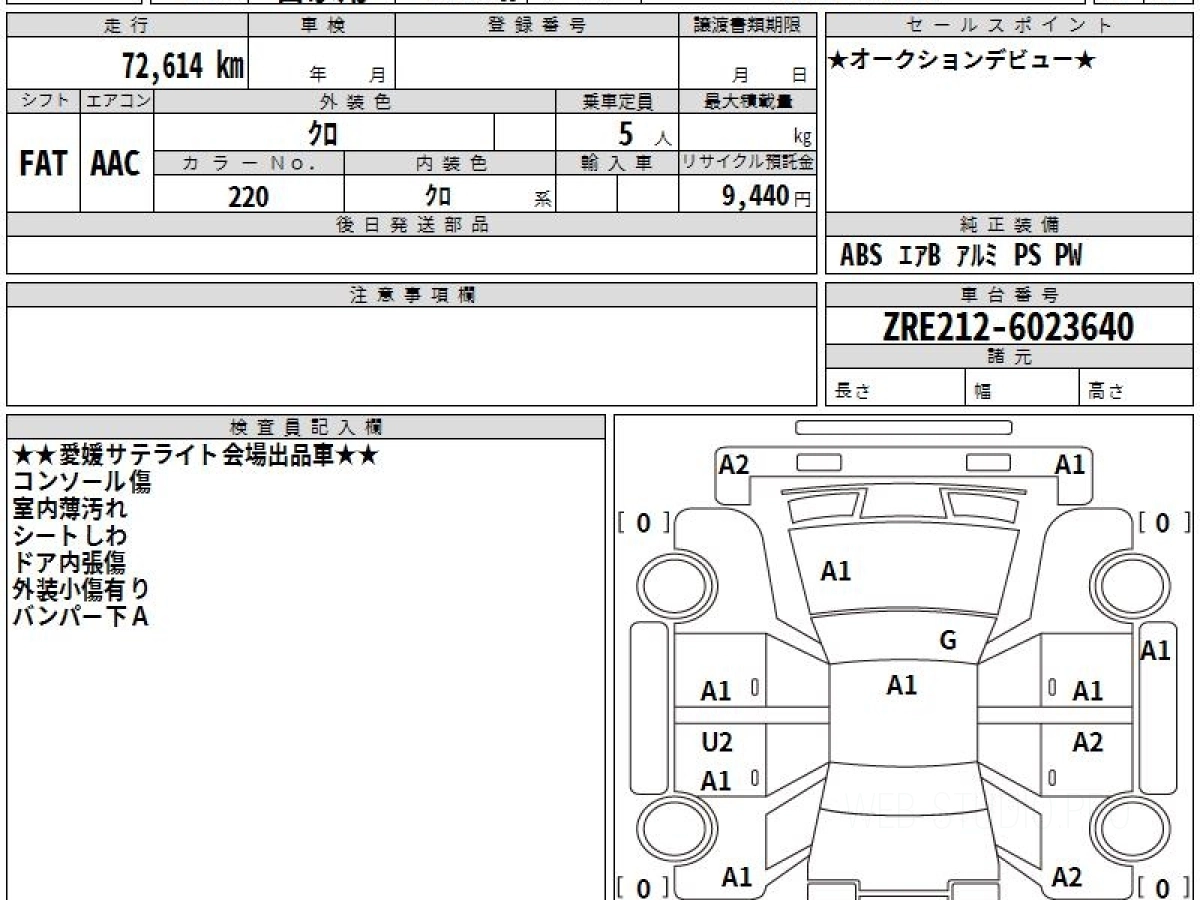Select the 後日発送部品 header bar
The image size is (1200, 900).
(412, 225)
